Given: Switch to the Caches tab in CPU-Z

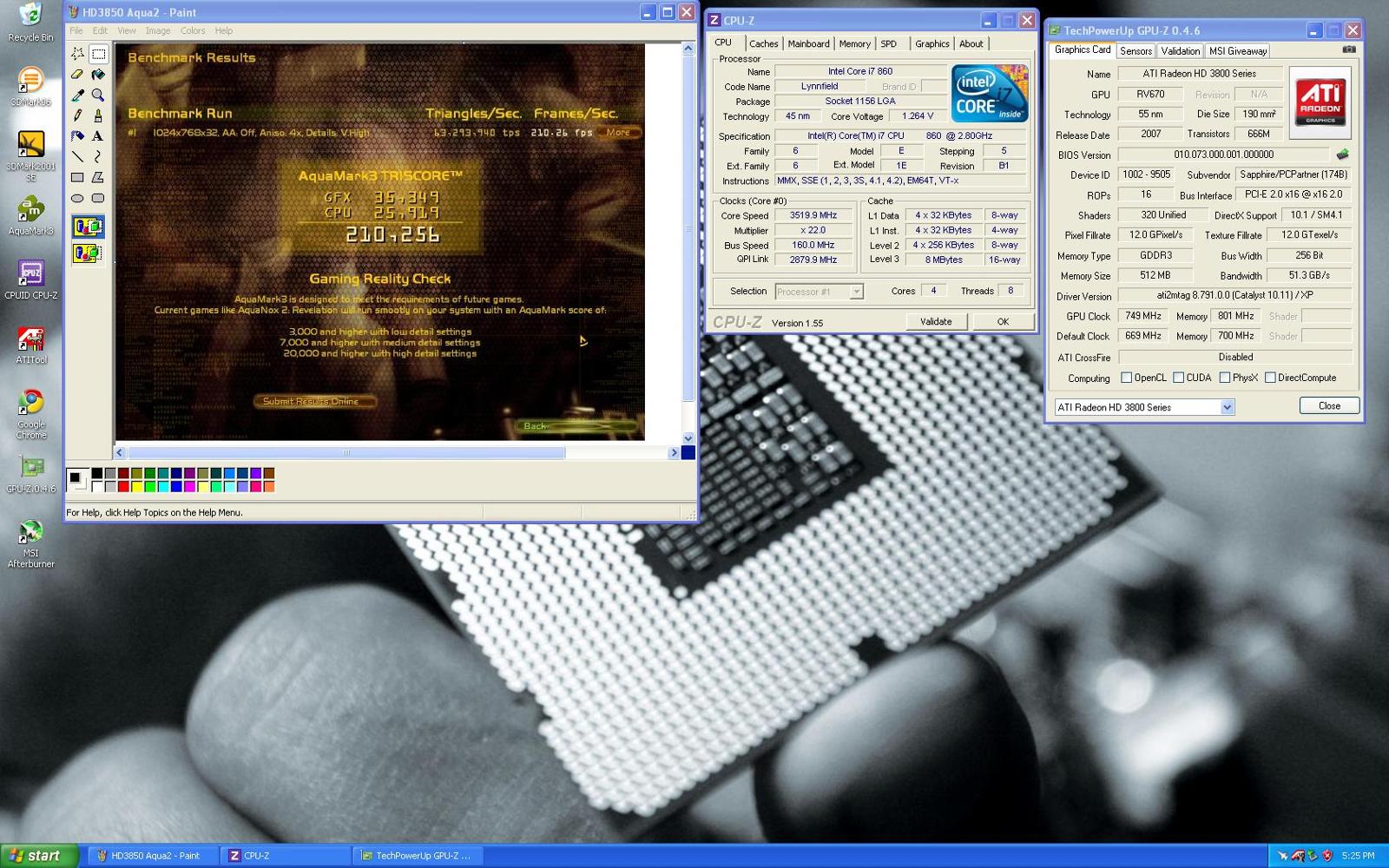Looking at the screenshot, I should click(764, 43).
